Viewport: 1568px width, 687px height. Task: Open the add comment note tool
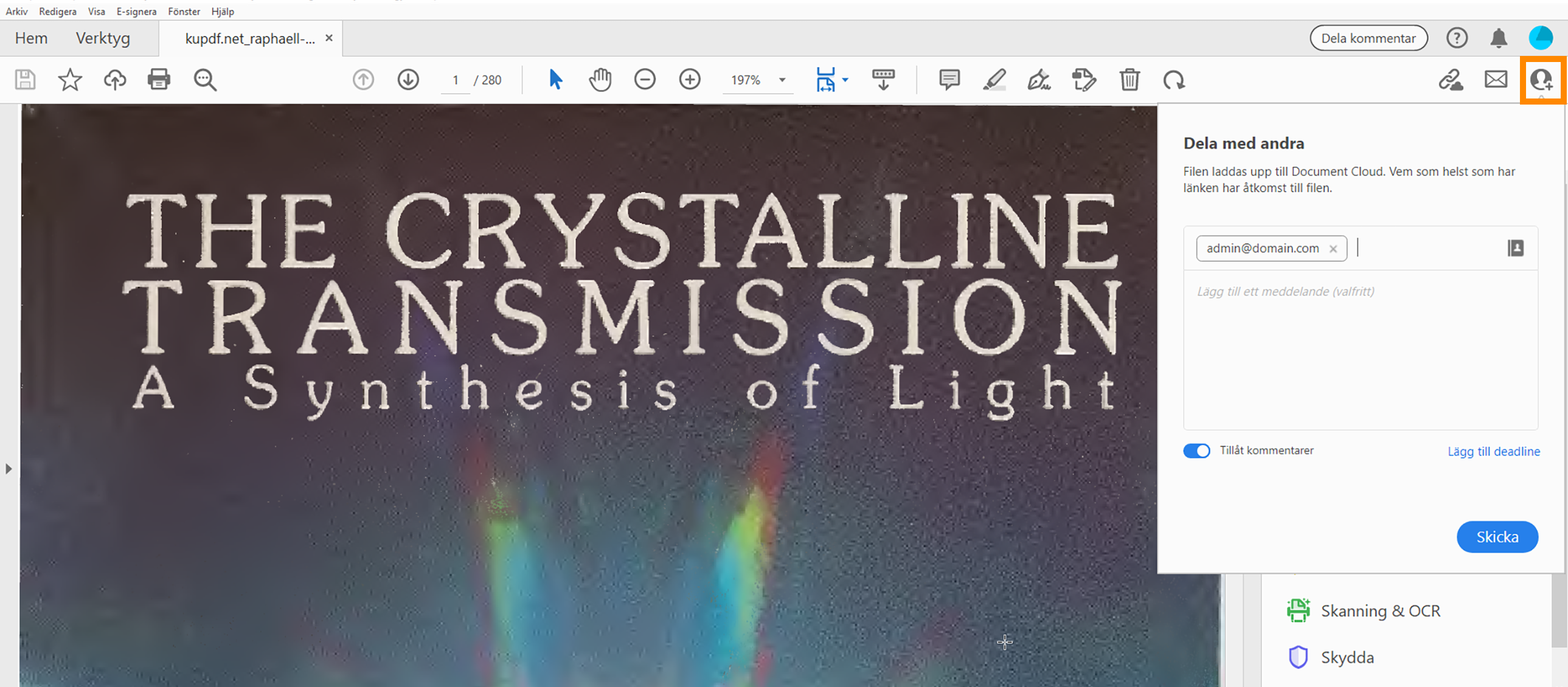click(949, 80)
